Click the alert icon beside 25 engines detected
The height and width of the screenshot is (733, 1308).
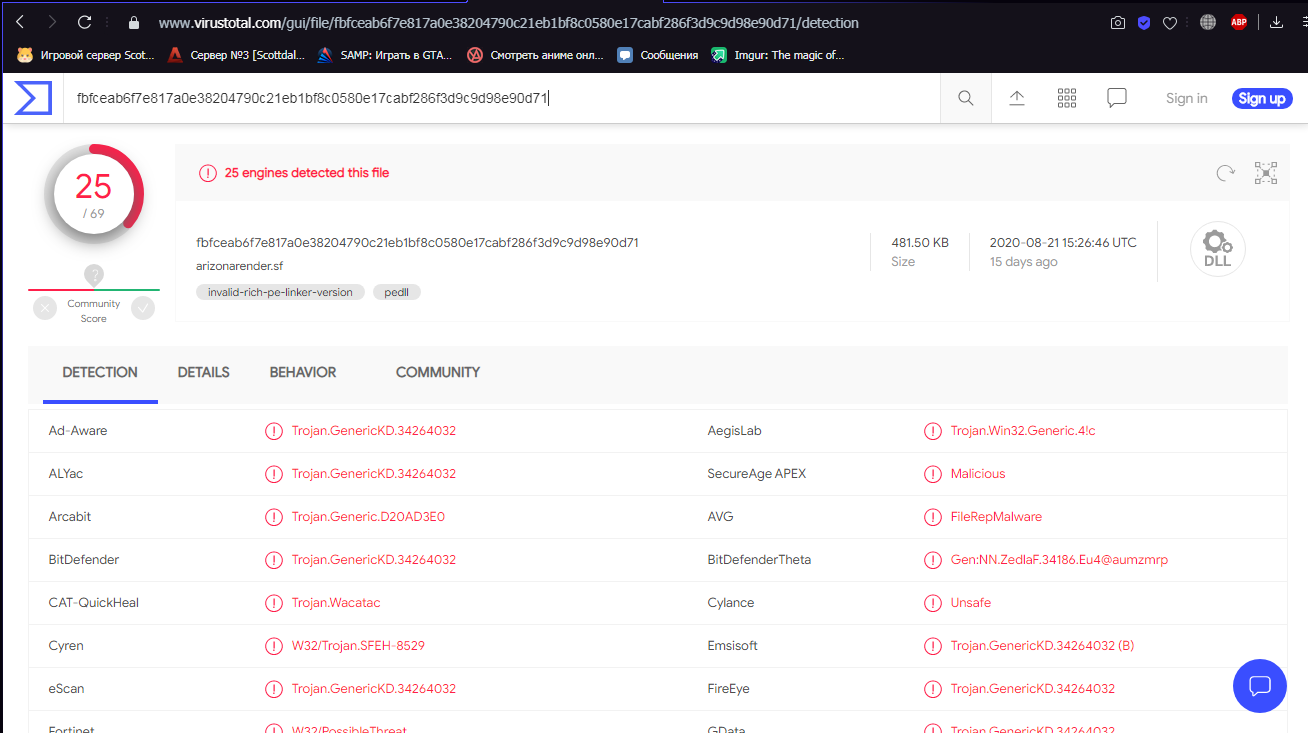point(208,173)
